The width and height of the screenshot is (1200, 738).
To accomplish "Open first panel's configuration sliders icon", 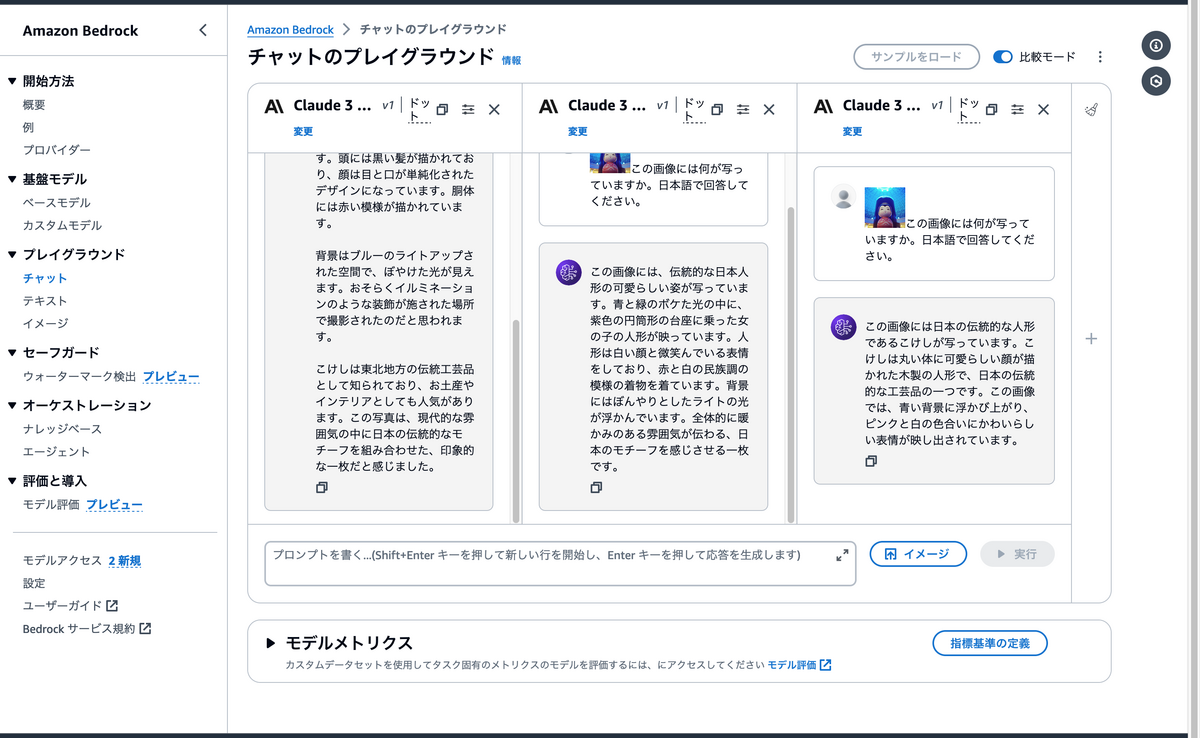I will point(468,110).
